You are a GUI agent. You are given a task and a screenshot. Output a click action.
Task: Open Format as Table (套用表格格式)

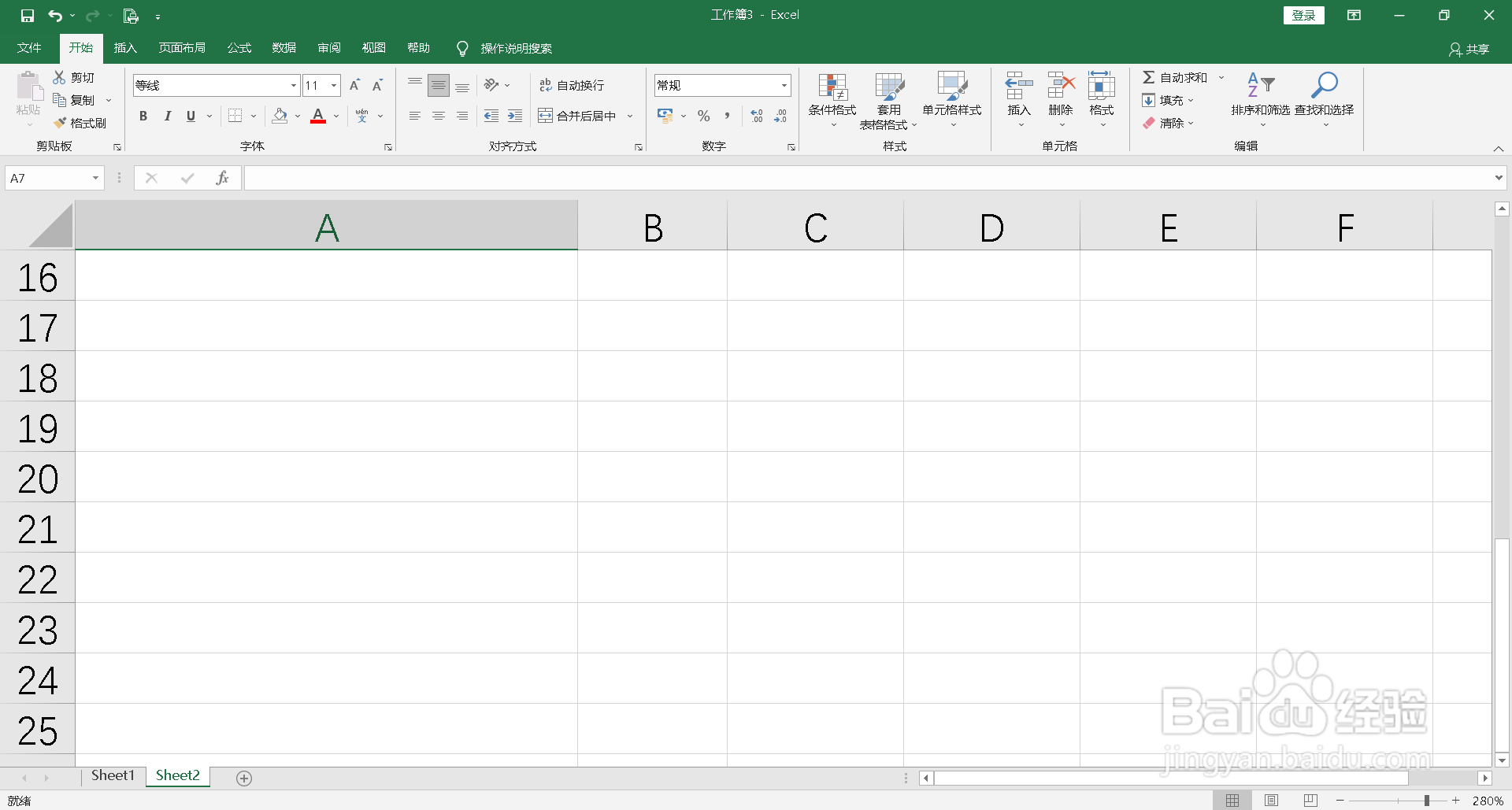(889, 100)
